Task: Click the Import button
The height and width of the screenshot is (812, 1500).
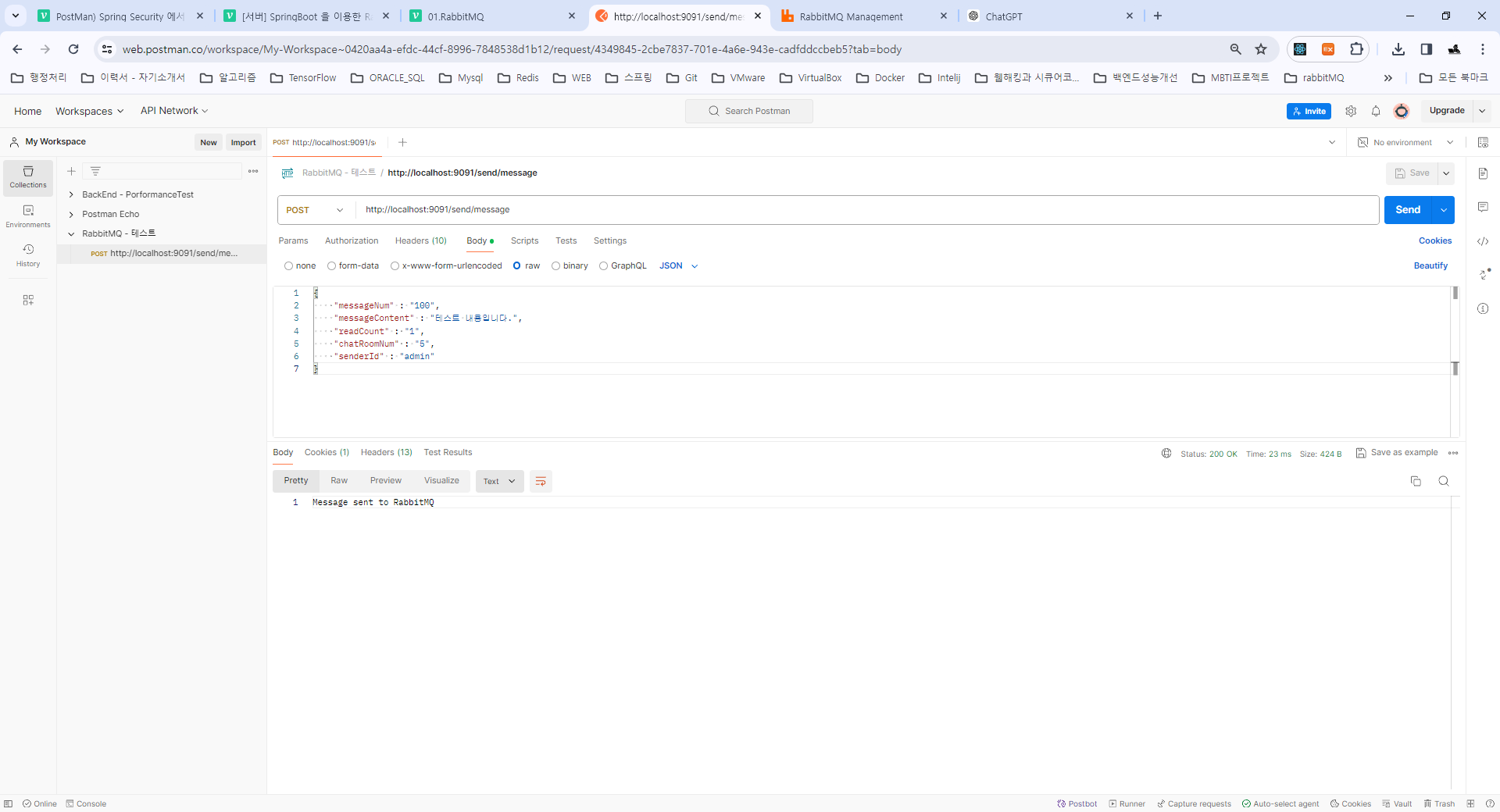Action: coord(243,142)
